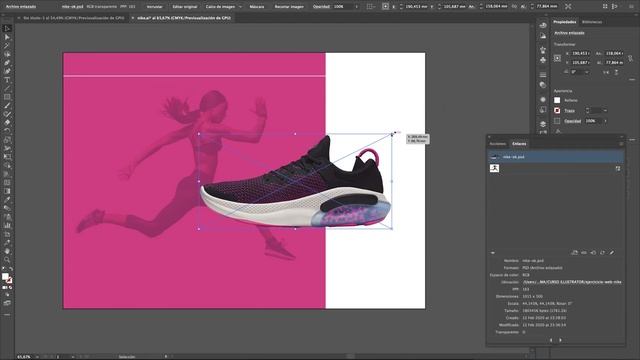This screenshot has height=360, width=640.
Task: Click Go To Link icon in Enlaces panel
Action: 593,253
